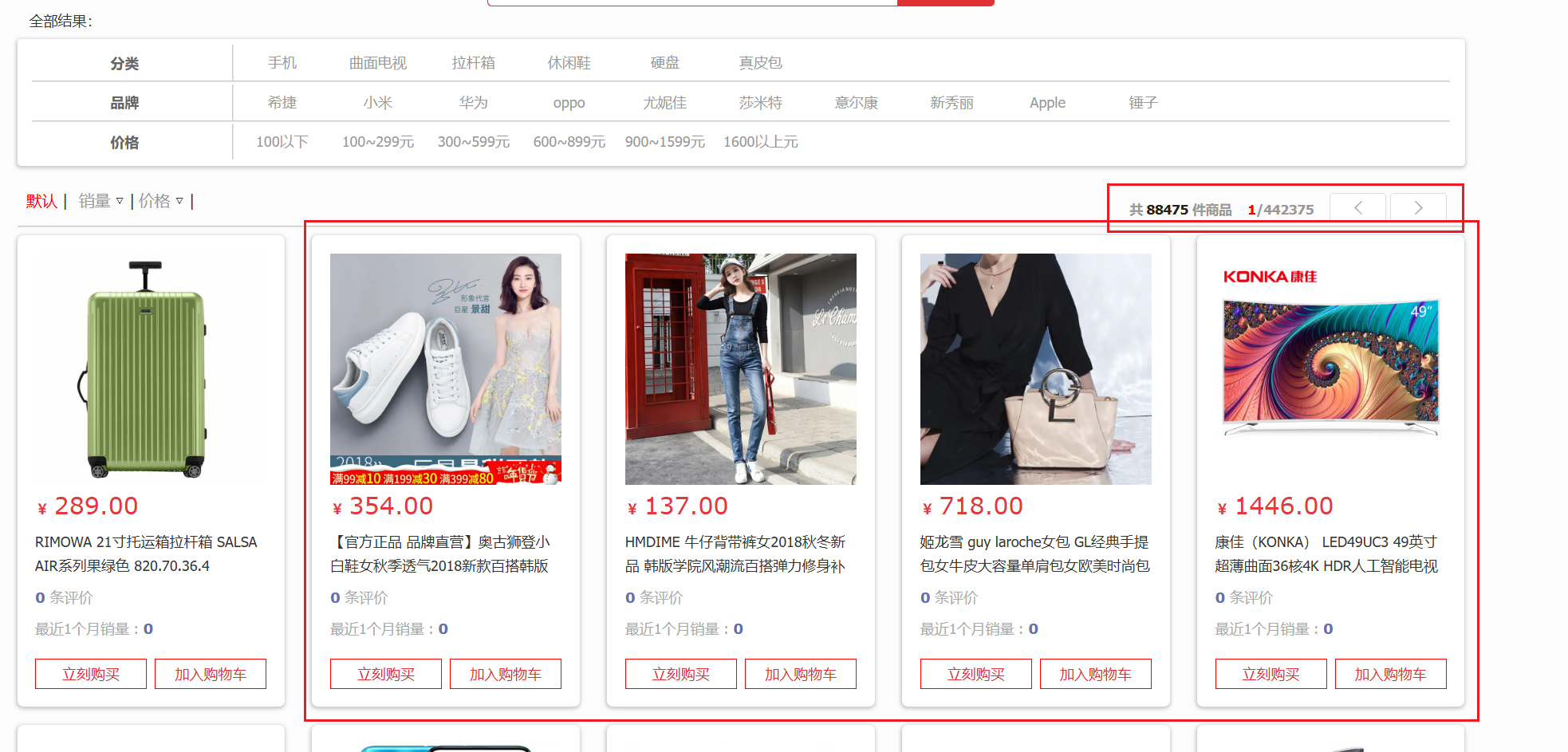Open HMDIME denim overalls product image
This screenshot has height=752, width=1568.
click(741, 369)
